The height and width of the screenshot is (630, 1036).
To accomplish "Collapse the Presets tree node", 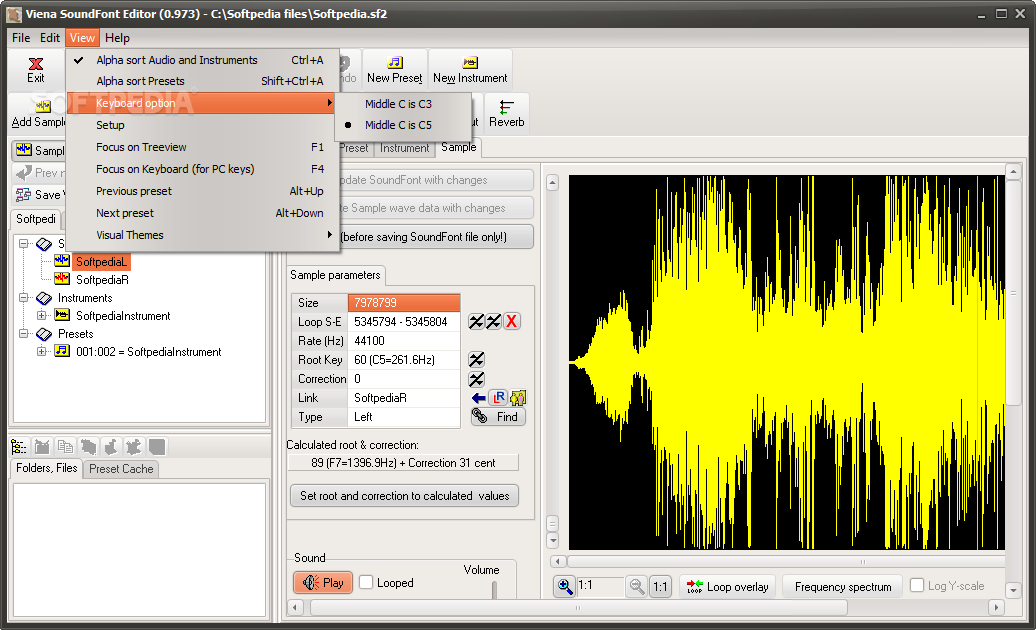I will (x=24, y=333).
